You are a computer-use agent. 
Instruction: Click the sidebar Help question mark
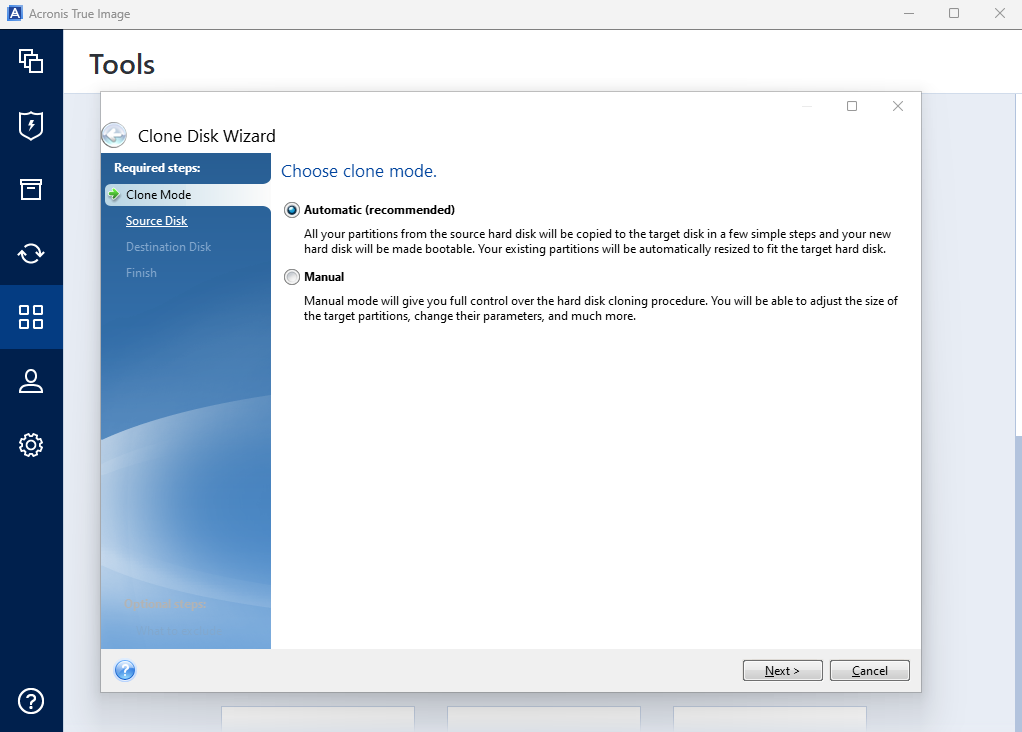tap(31, 700)
